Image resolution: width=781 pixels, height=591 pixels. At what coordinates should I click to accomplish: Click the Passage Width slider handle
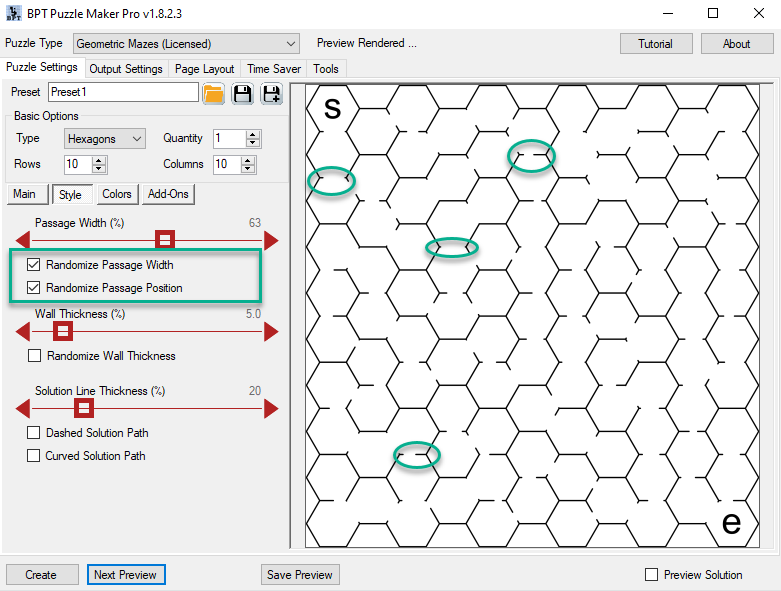click(x=166, y=239)
